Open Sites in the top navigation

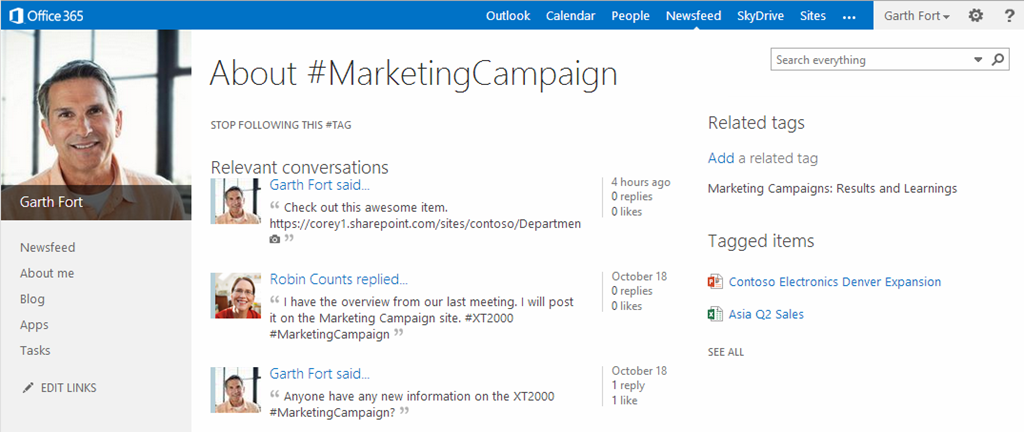[813, 16]
